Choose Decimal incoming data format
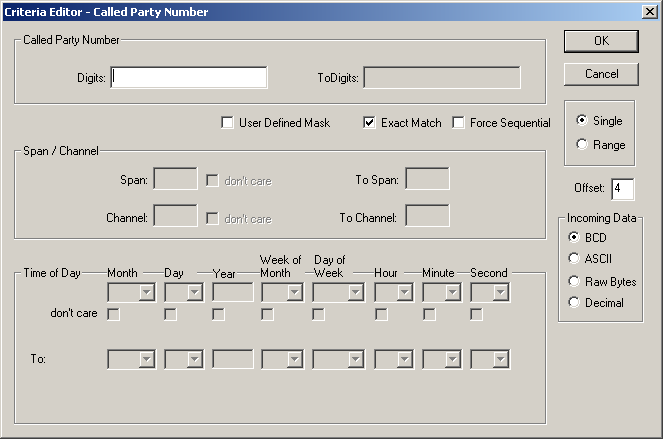The height and width of the screenshot is (439, 663). pos(574,303)
